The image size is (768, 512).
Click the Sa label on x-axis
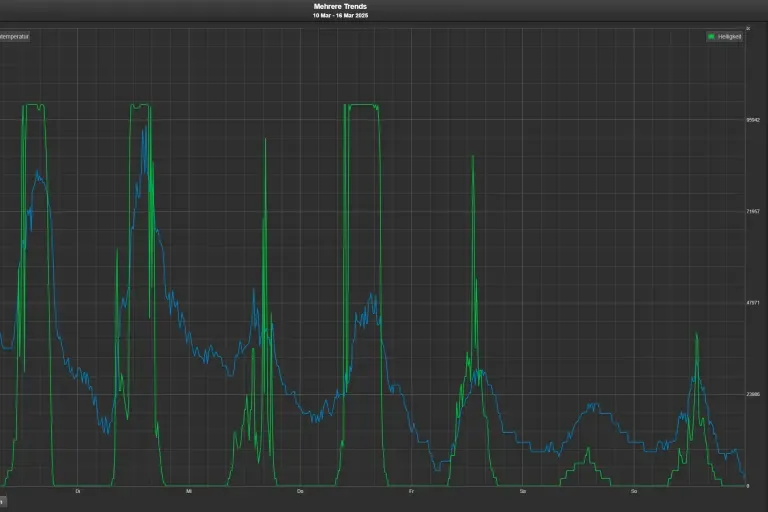(523, 491)
